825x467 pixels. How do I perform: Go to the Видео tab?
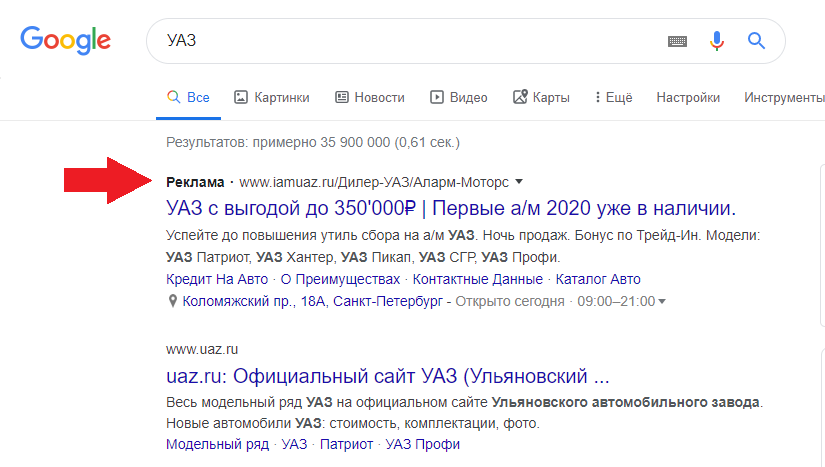(x=458, y=97)
